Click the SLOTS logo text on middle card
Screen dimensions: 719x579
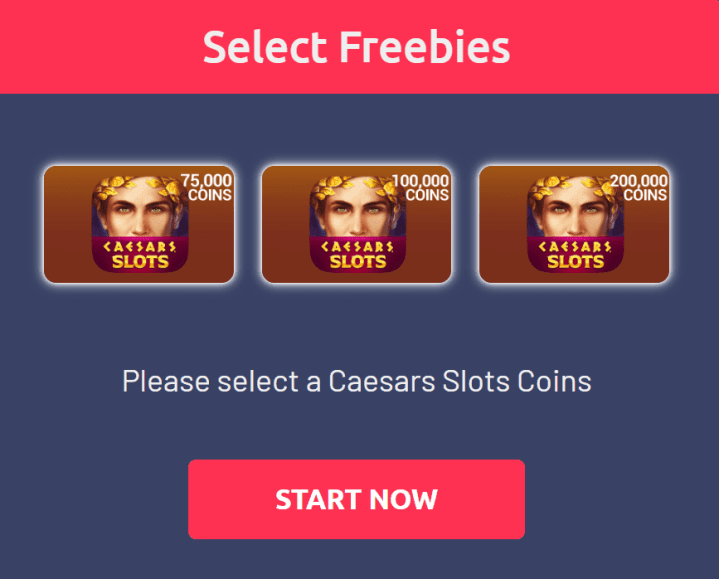(358, 262)
